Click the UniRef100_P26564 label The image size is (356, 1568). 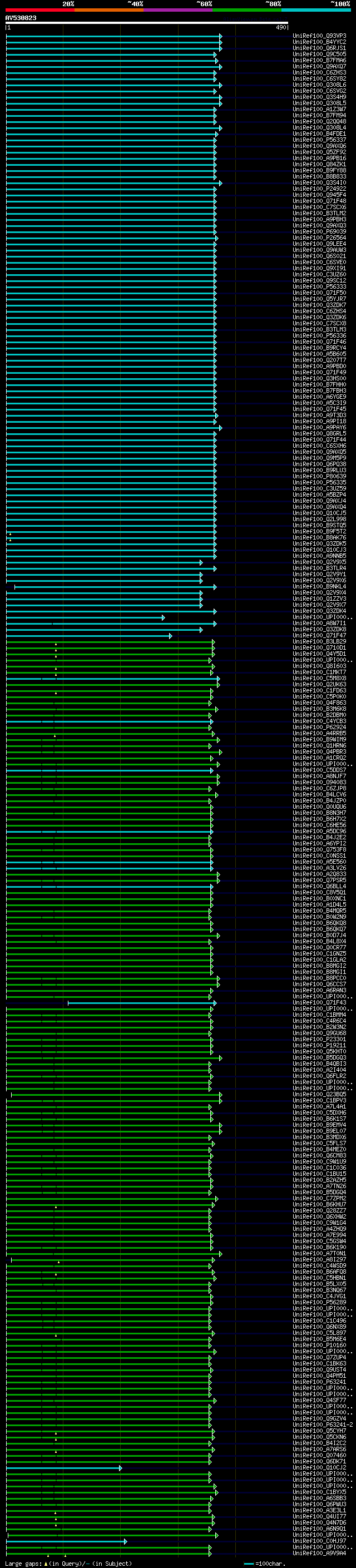[319, 238]
